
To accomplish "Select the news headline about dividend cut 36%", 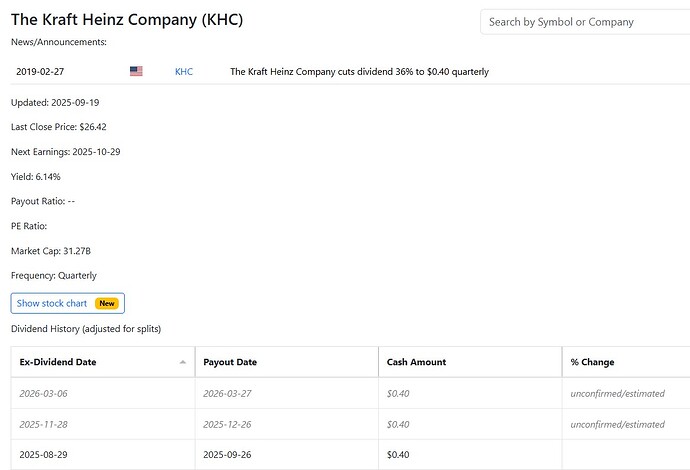I will pos(360,72).
